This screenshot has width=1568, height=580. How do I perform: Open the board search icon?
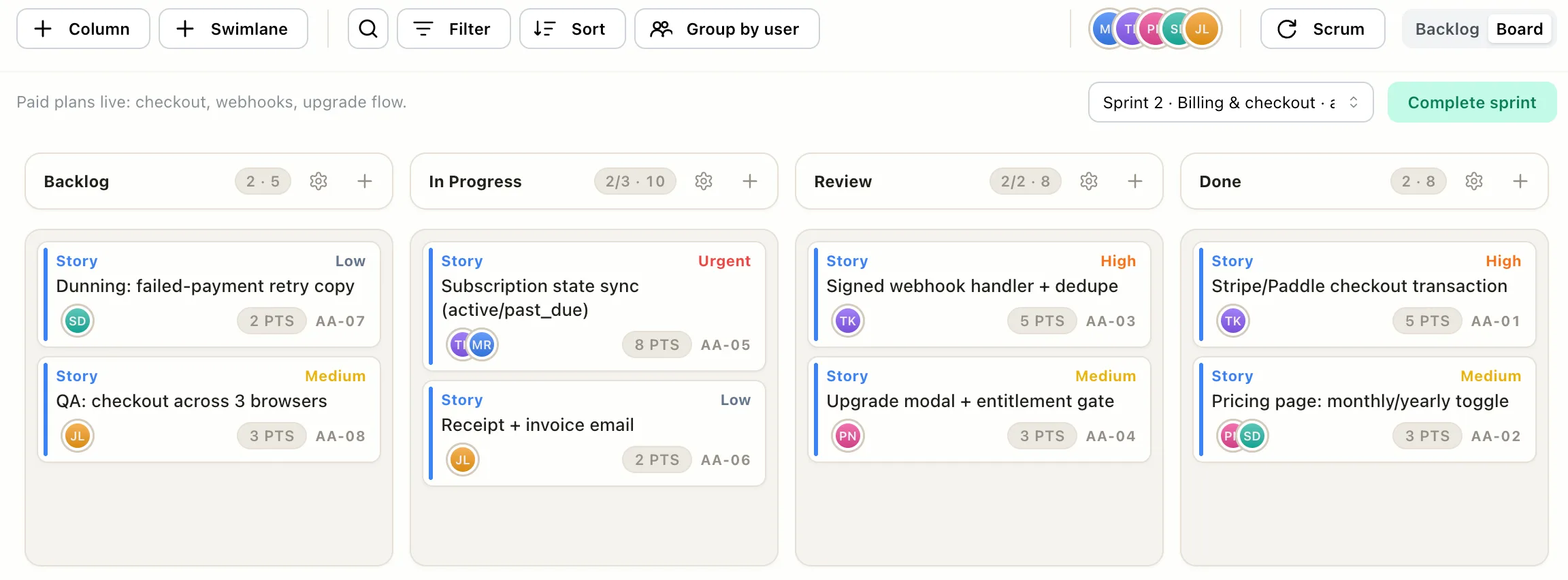point(368,29)
